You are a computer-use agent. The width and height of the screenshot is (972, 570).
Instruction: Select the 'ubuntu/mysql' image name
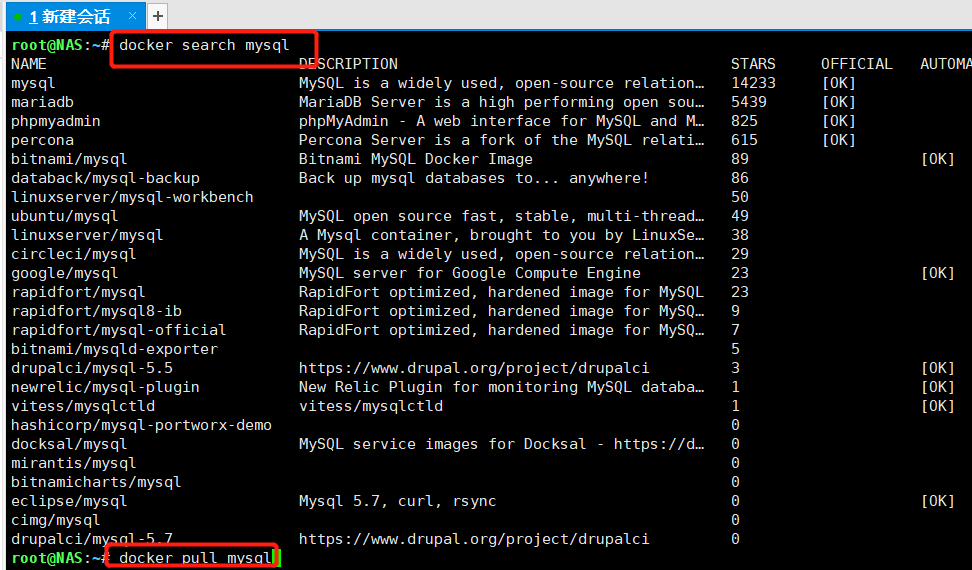click(64, 216)
